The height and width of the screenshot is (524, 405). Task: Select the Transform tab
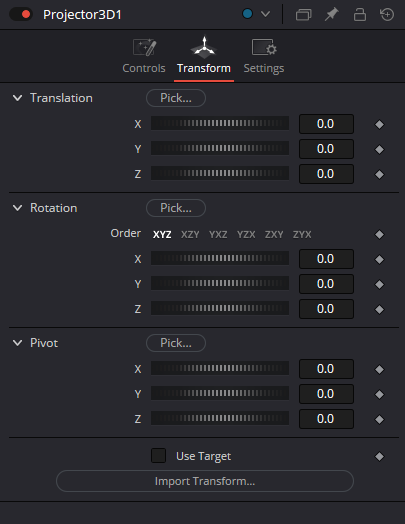coord(204,56)
